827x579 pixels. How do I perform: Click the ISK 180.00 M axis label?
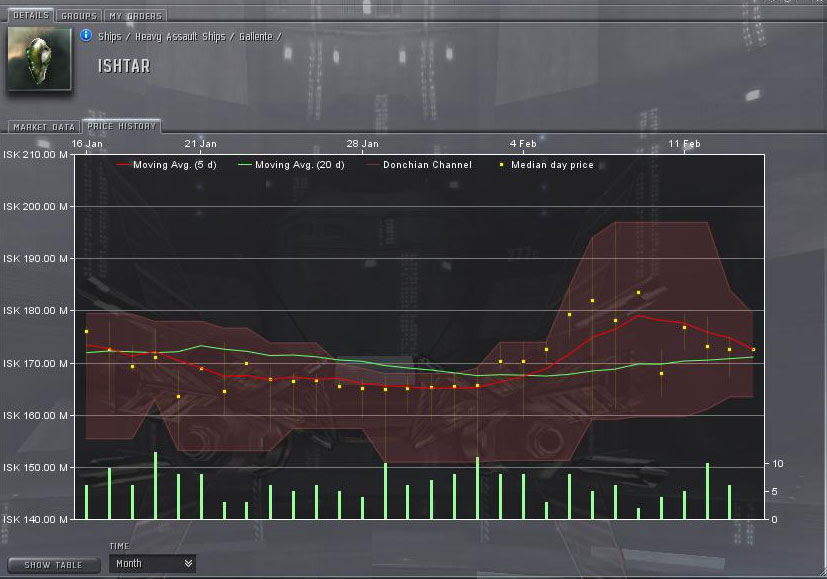(x=35, y=311)
